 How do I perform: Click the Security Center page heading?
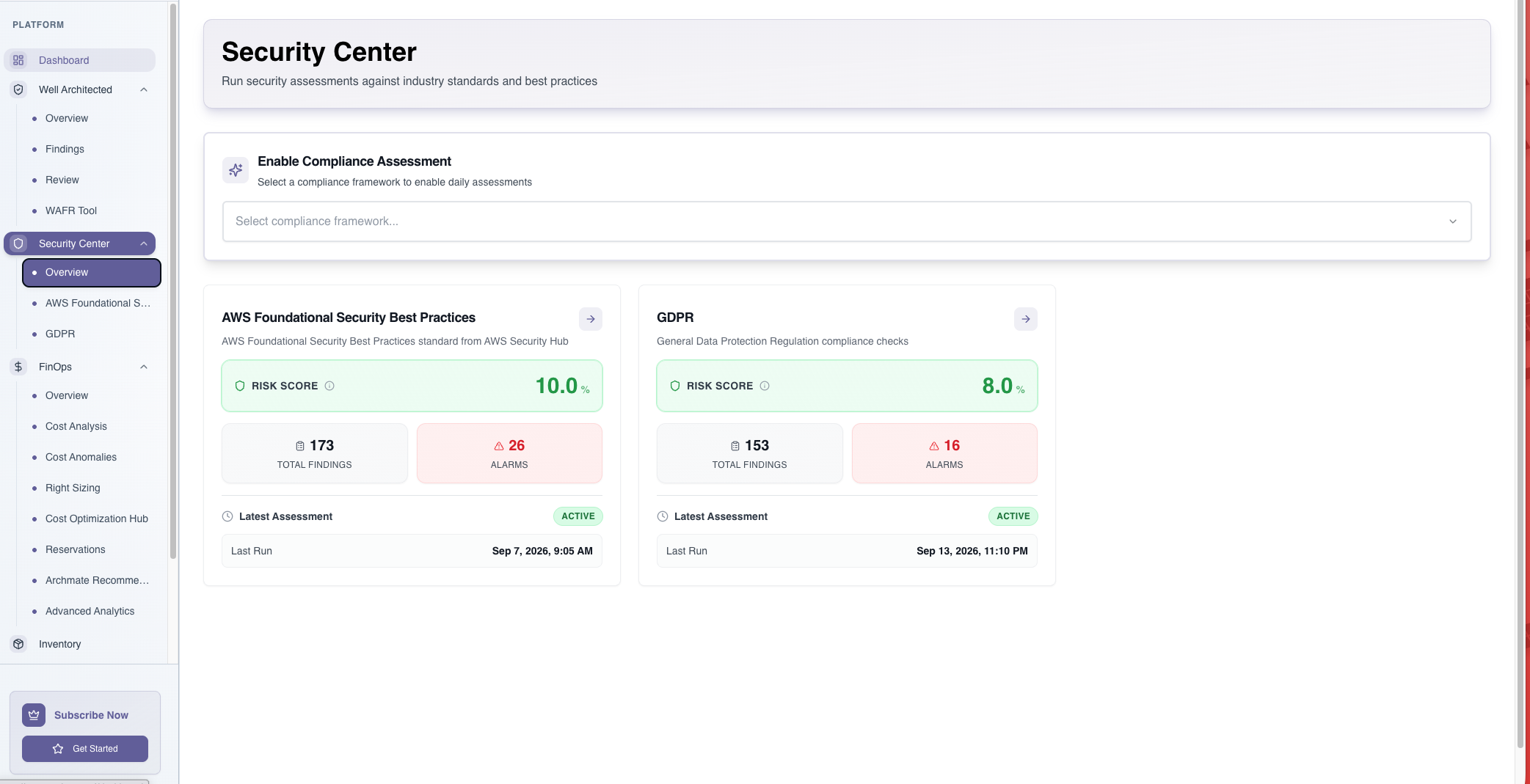point(319,52)
